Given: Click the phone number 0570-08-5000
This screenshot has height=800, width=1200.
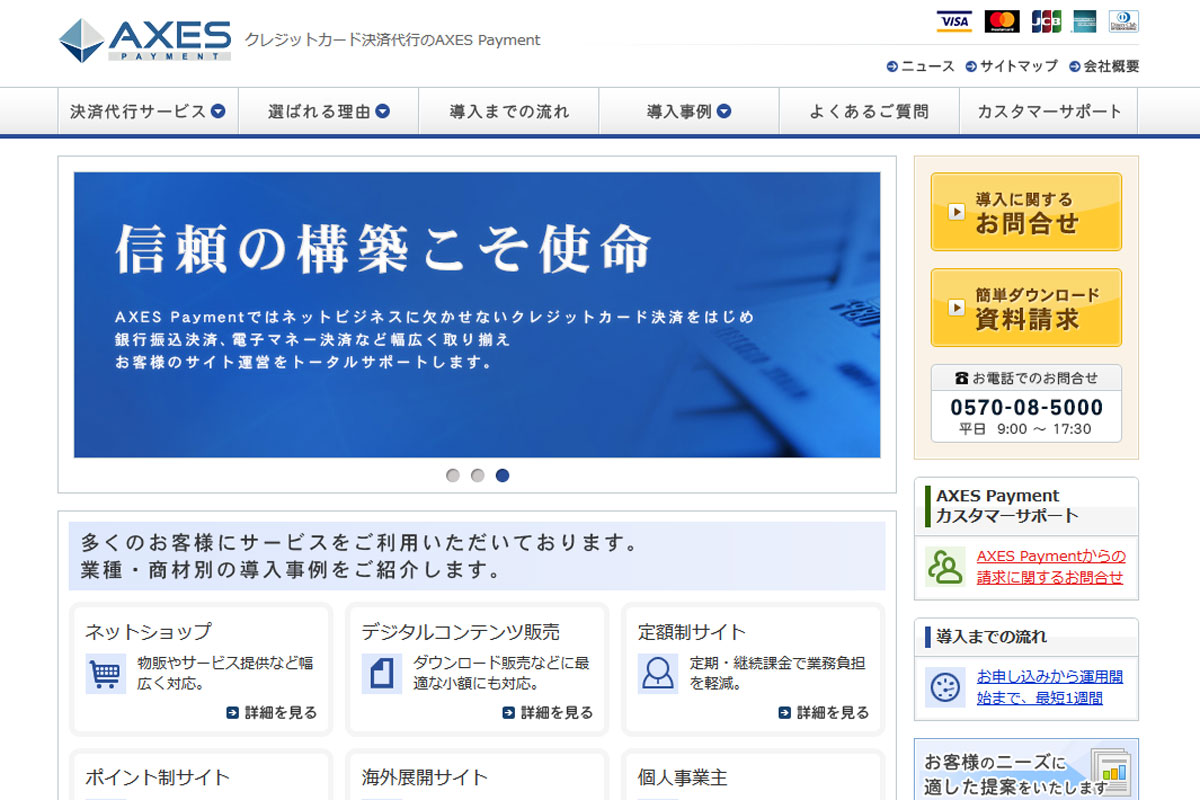Looking at the screenshot, I should coord(1026,408).
